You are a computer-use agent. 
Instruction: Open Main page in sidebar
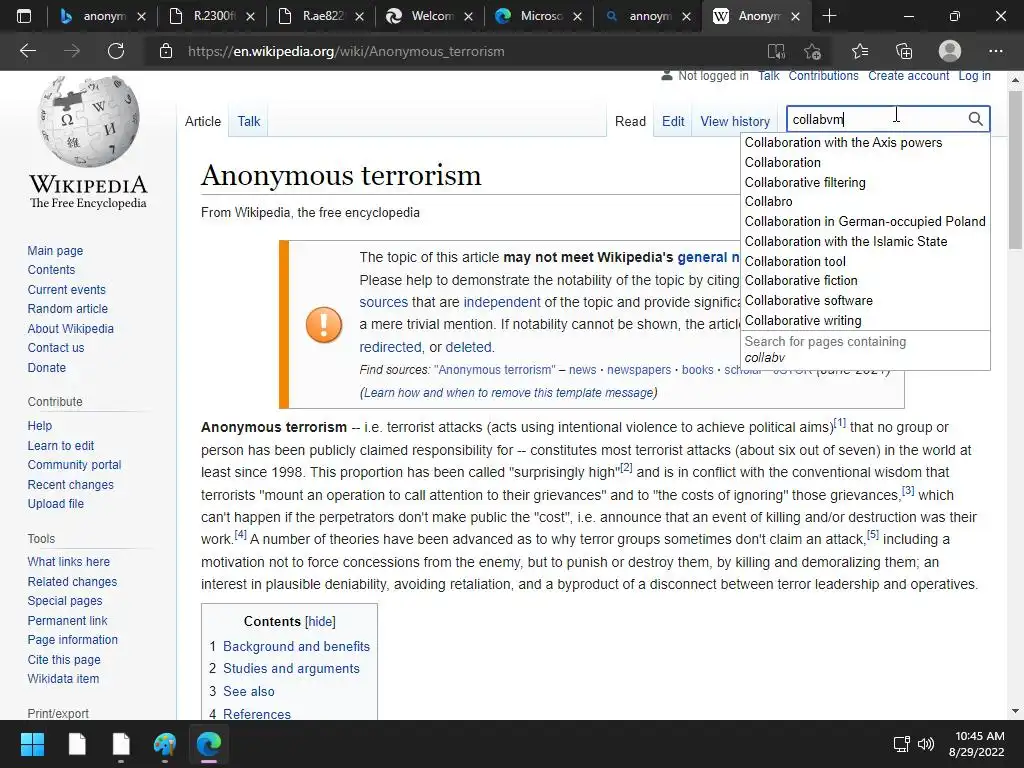click(55, 251)
